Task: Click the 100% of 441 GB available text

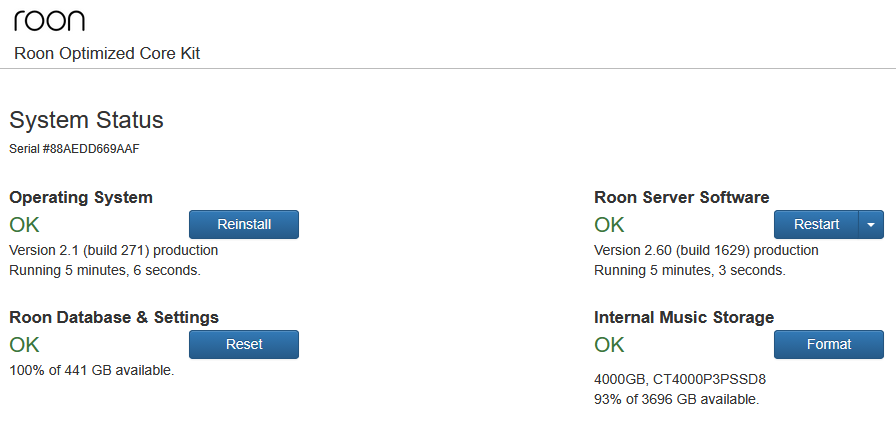Action: (92, 370)
